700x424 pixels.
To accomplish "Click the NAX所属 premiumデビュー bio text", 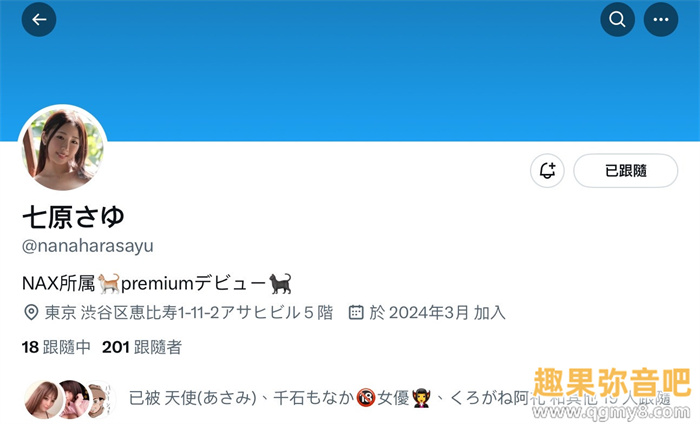I will [x=157, y=283].
